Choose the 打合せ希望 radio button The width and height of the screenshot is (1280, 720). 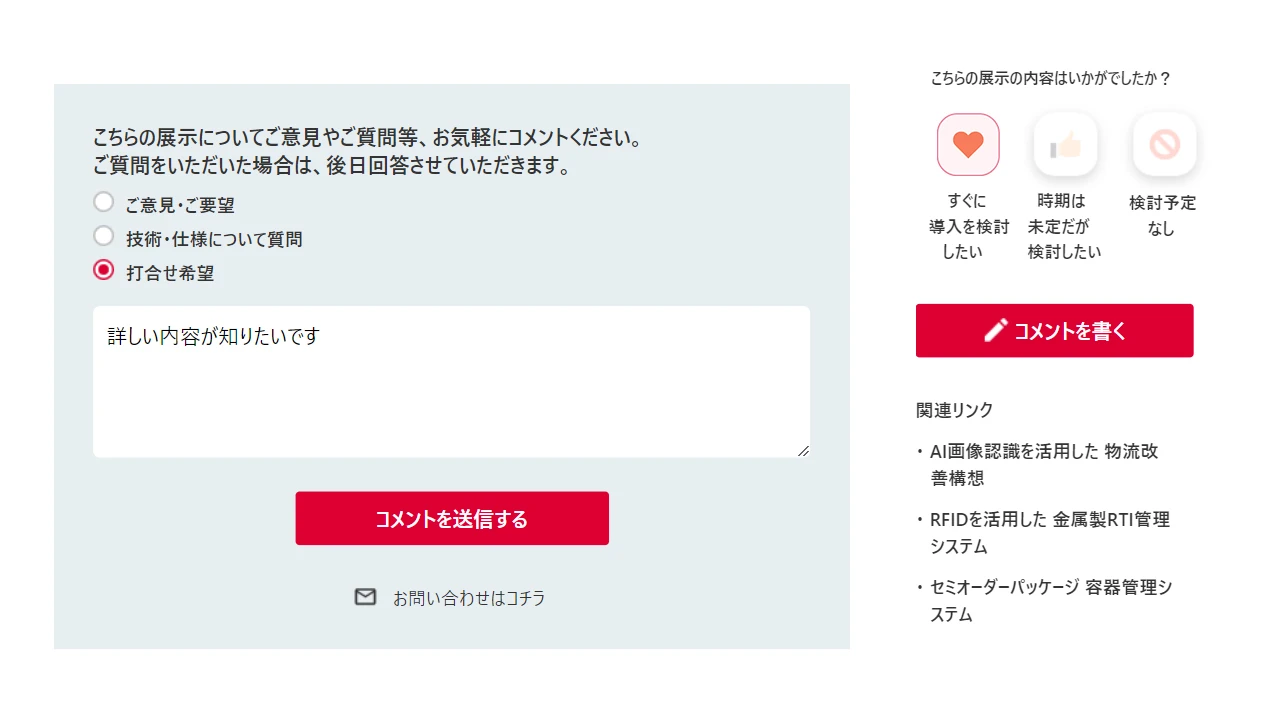pos(103,270)
